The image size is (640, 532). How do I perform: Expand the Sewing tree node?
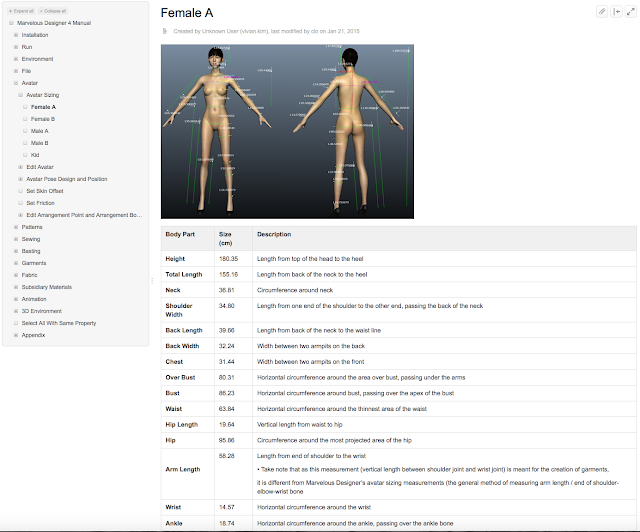pyautogui.click(x=16, y=239)
